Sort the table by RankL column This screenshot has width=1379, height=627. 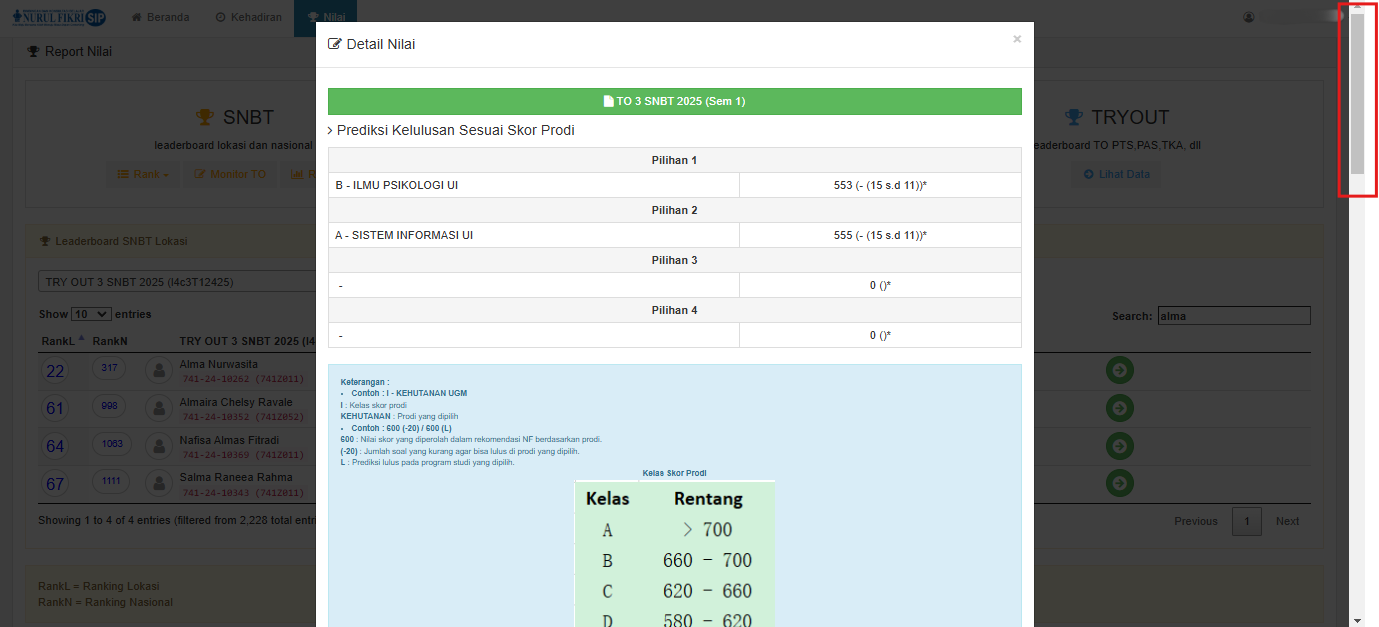[x=62, y=341]
